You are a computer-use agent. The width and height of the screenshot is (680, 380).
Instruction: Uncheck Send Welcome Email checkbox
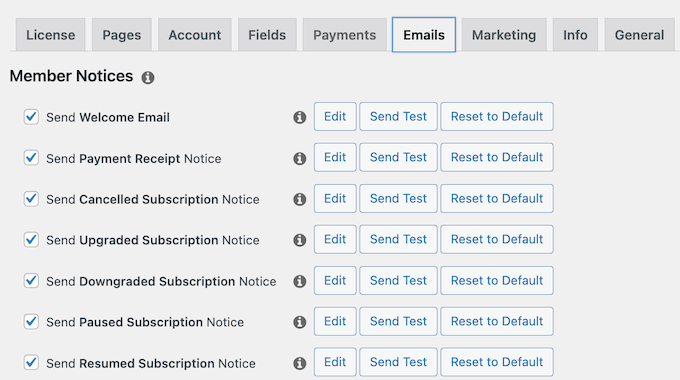coord(31,117)
